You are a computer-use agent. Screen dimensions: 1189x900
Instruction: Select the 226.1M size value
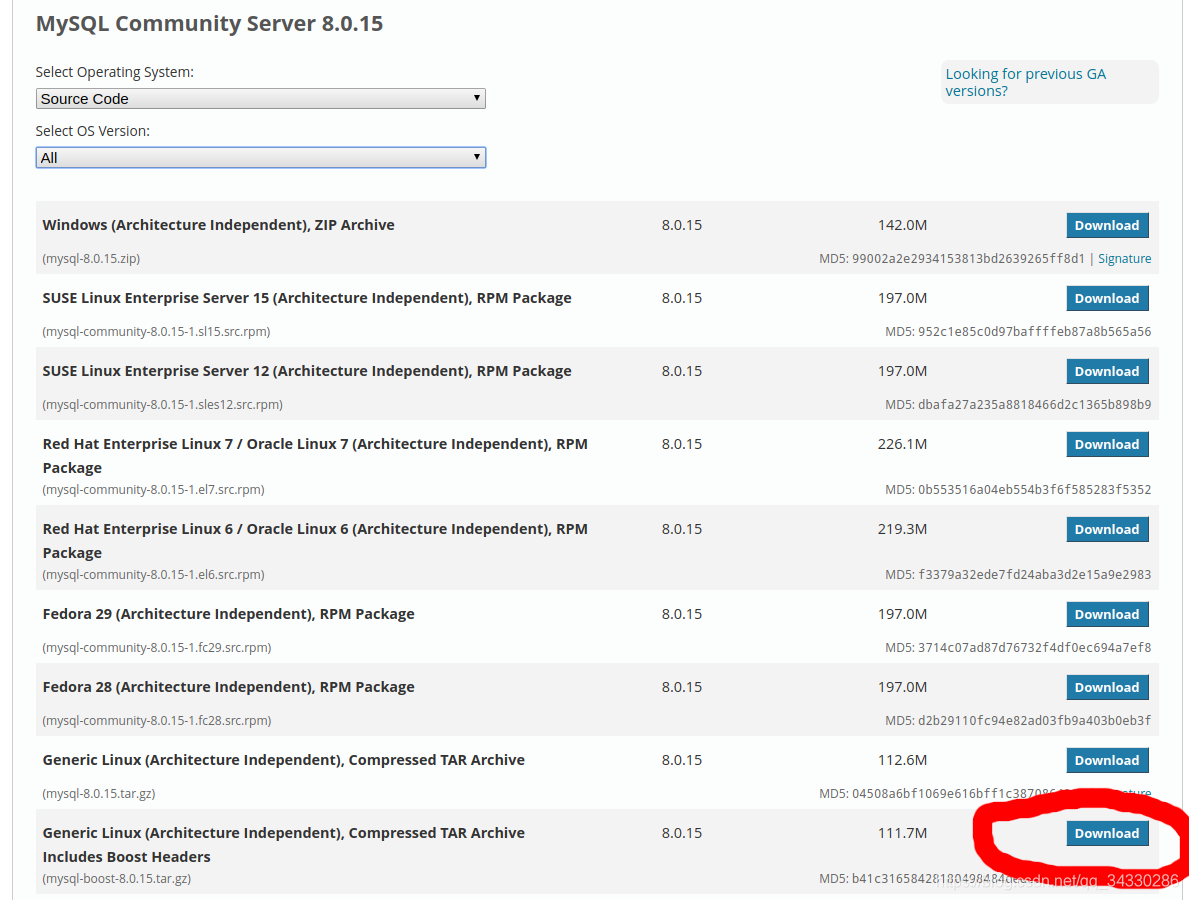click(x=902, y=444)
